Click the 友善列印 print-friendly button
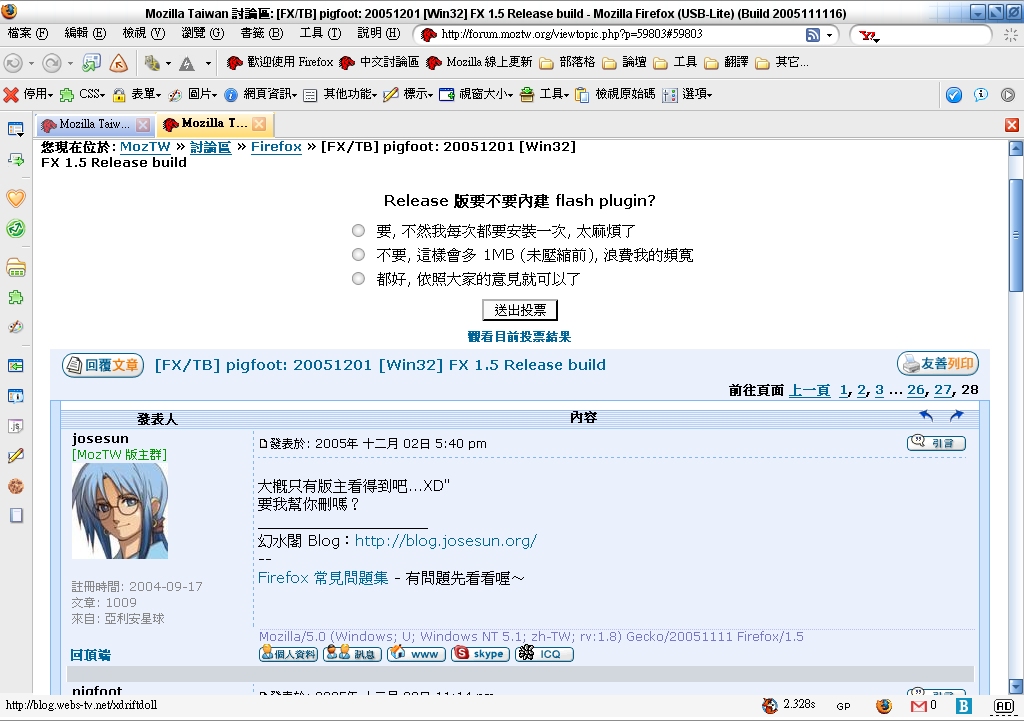Viewport: 1024px width, 721px height. click(x=938, y=364)
